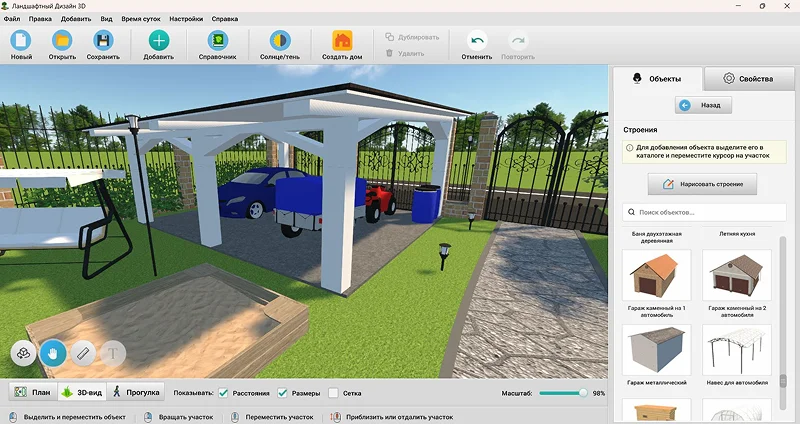Image resolution: width=800 pixels, height=424 pixels.
Task: Select the hand pan tool in viewport
Action: click(53, 353)
